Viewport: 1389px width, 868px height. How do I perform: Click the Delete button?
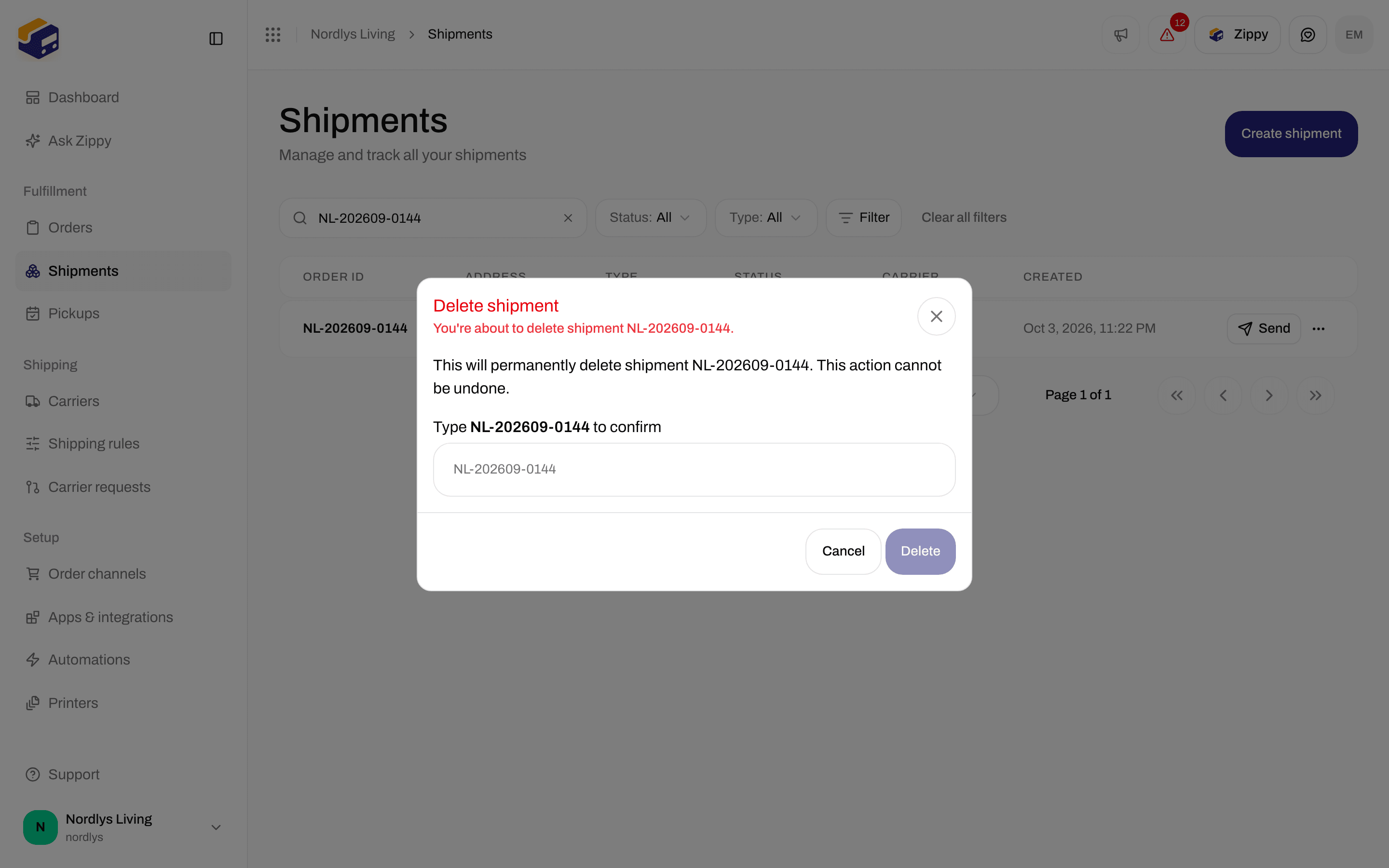[920, 552]
